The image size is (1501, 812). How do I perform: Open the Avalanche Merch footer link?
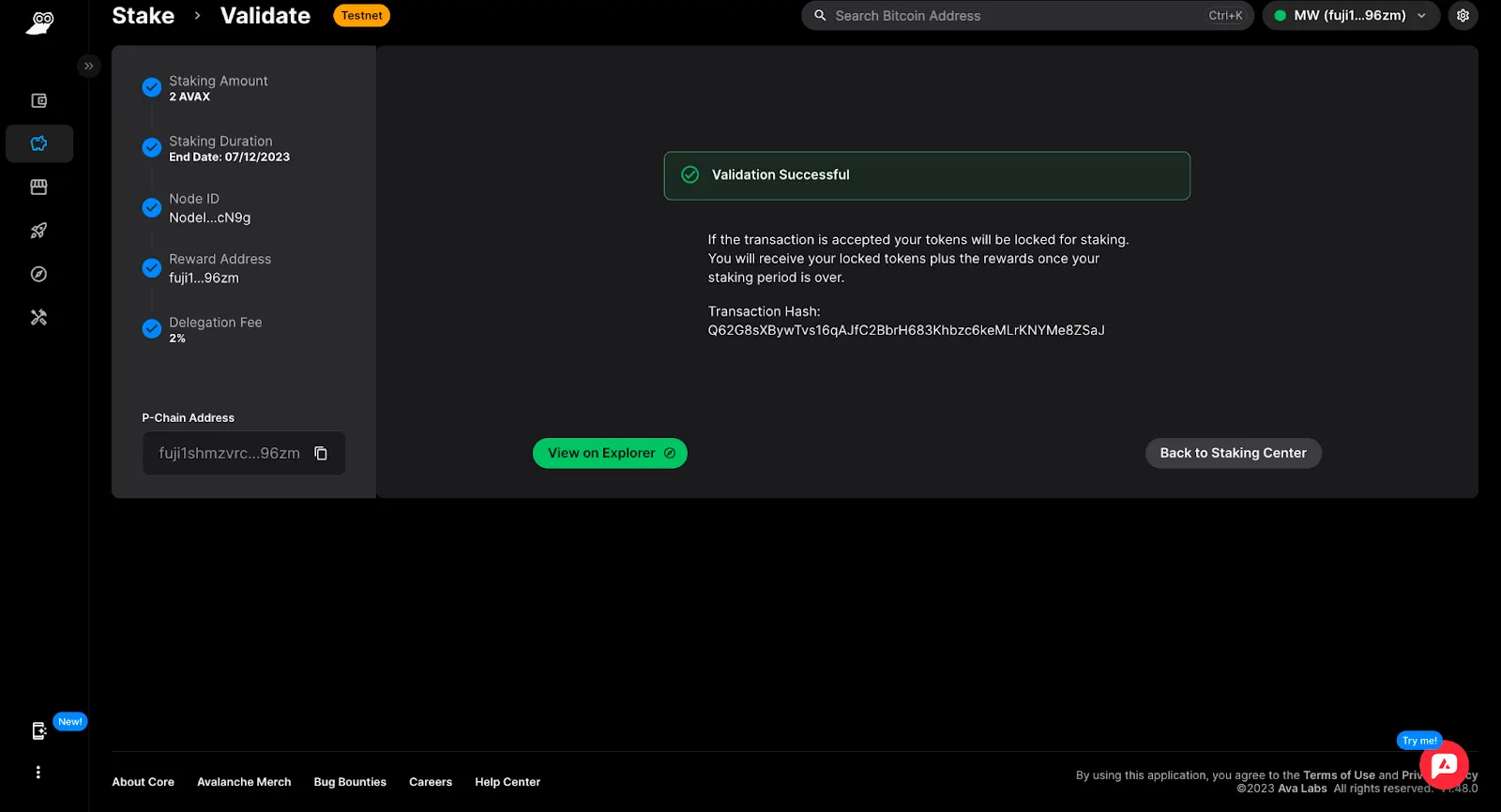pos(244,782)
